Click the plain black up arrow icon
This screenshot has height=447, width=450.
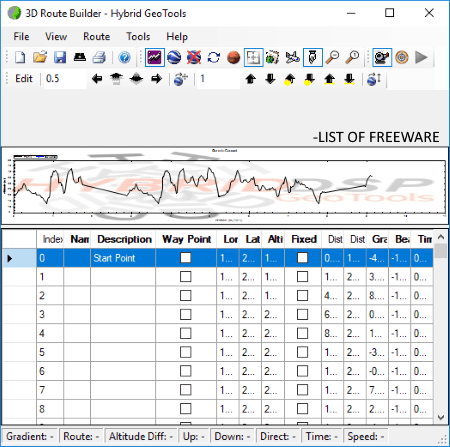251,79
